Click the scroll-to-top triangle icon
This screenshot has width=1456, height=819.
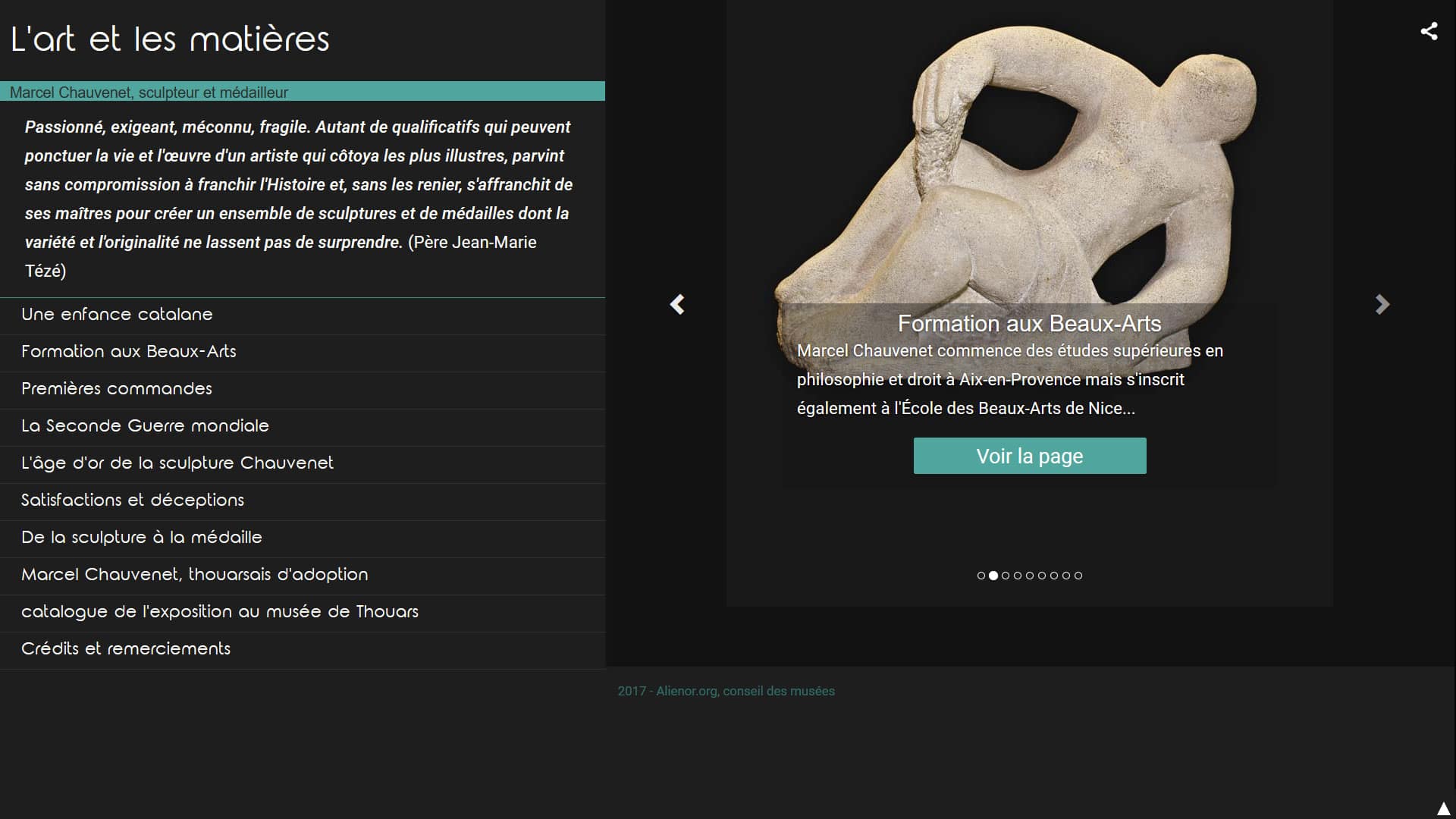click(x=1443, y=808)
